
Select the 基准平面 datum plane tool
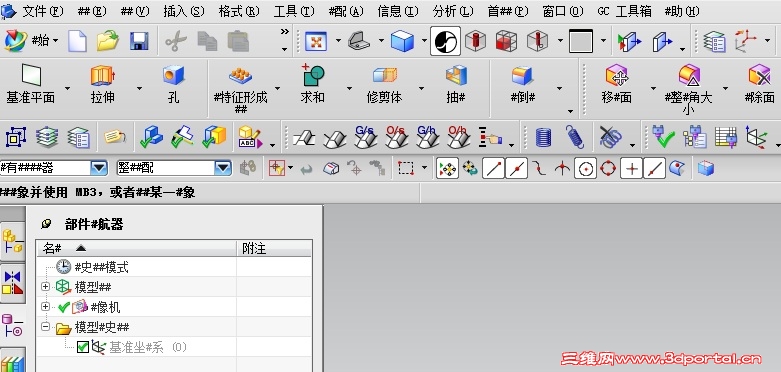coord(31,84)
